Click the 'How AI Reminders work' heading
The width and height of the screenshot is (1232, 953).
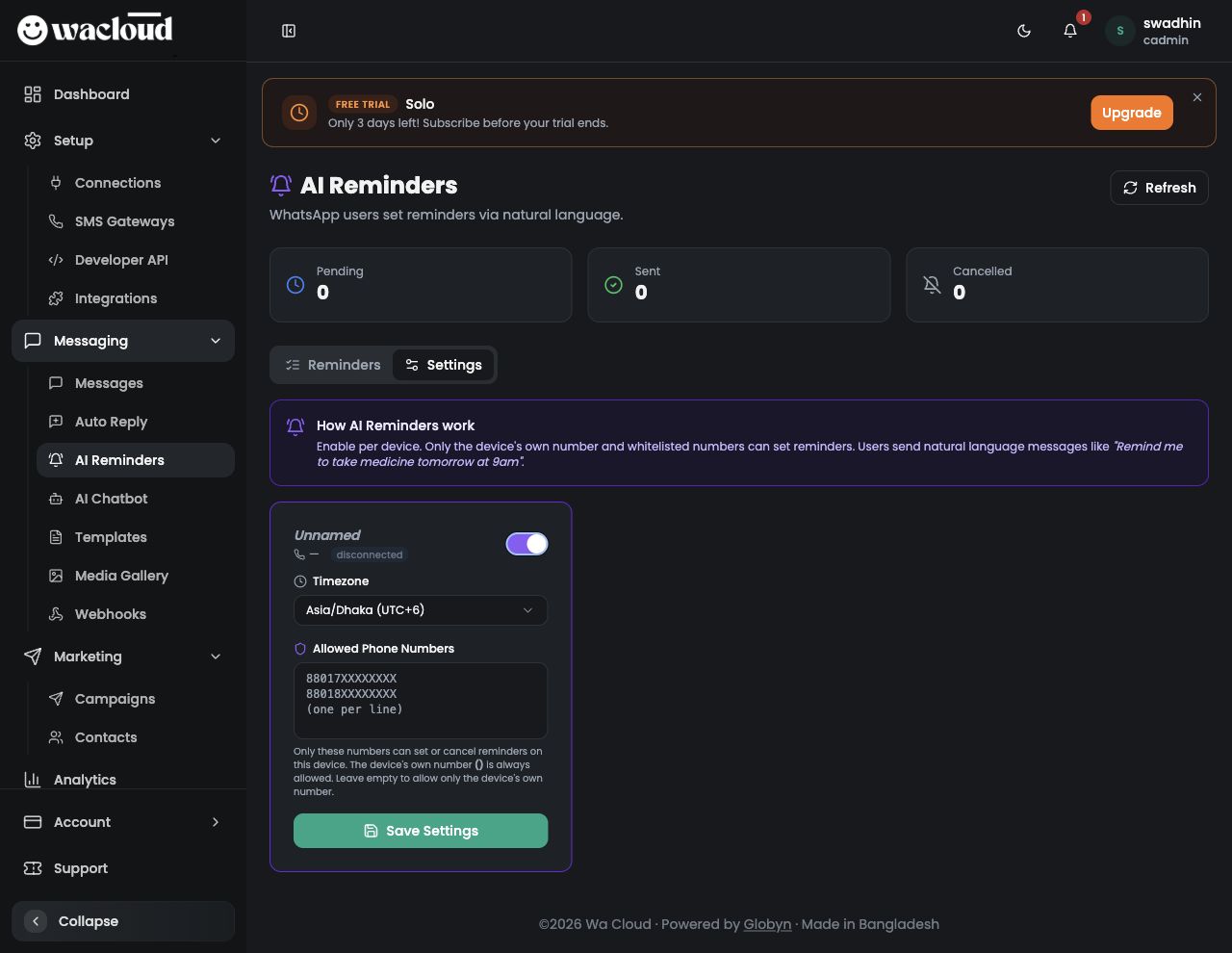tap(396, 425)
